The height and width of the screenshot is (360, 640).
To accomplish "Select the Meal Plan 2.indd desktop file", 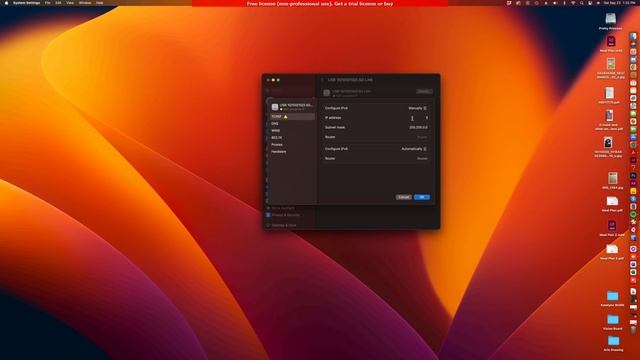I will tap(612, 225).
